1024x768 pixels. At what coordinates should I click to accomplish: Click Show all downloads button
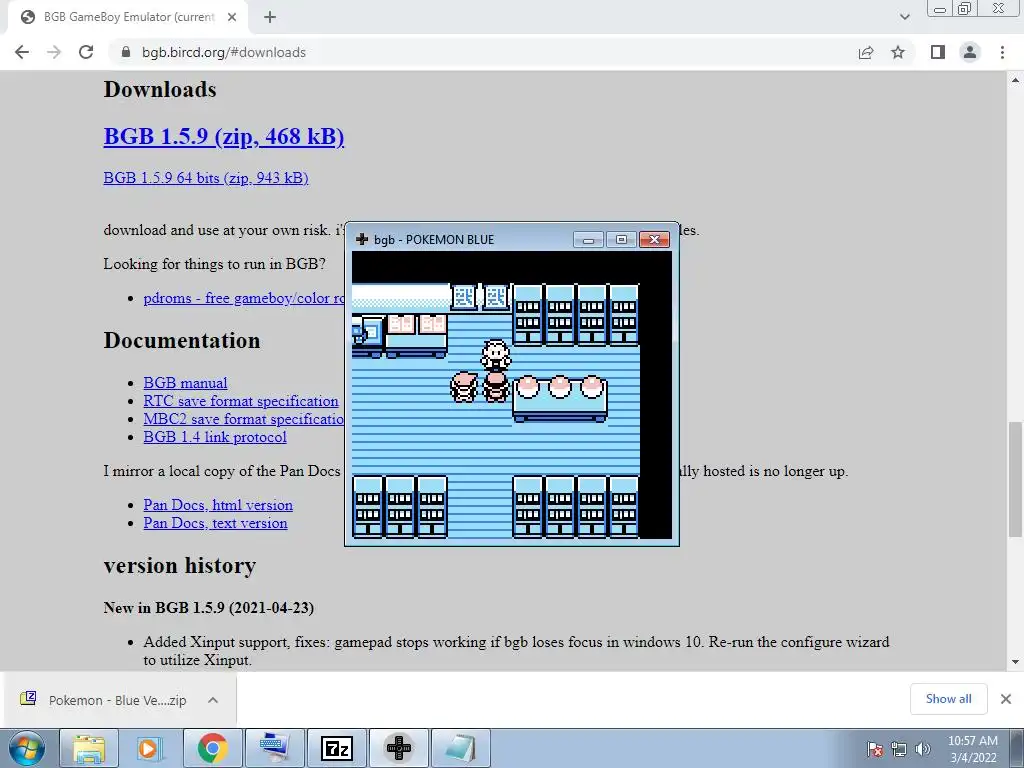948,699
